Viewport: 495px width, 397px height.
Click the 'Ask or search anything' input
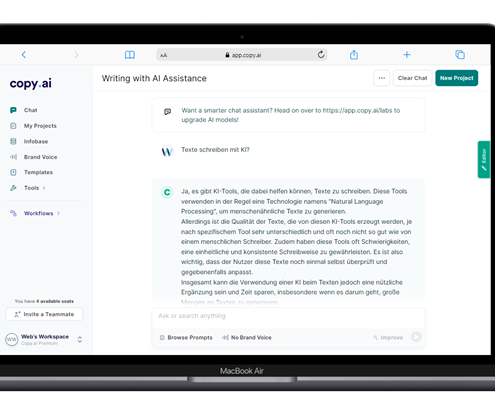tap(288, 316)
